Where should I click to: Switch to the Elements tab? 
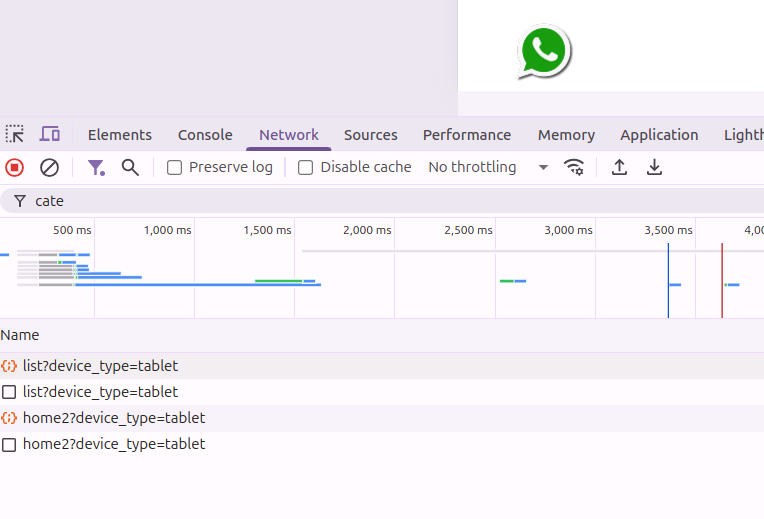[x=120, y=135]
